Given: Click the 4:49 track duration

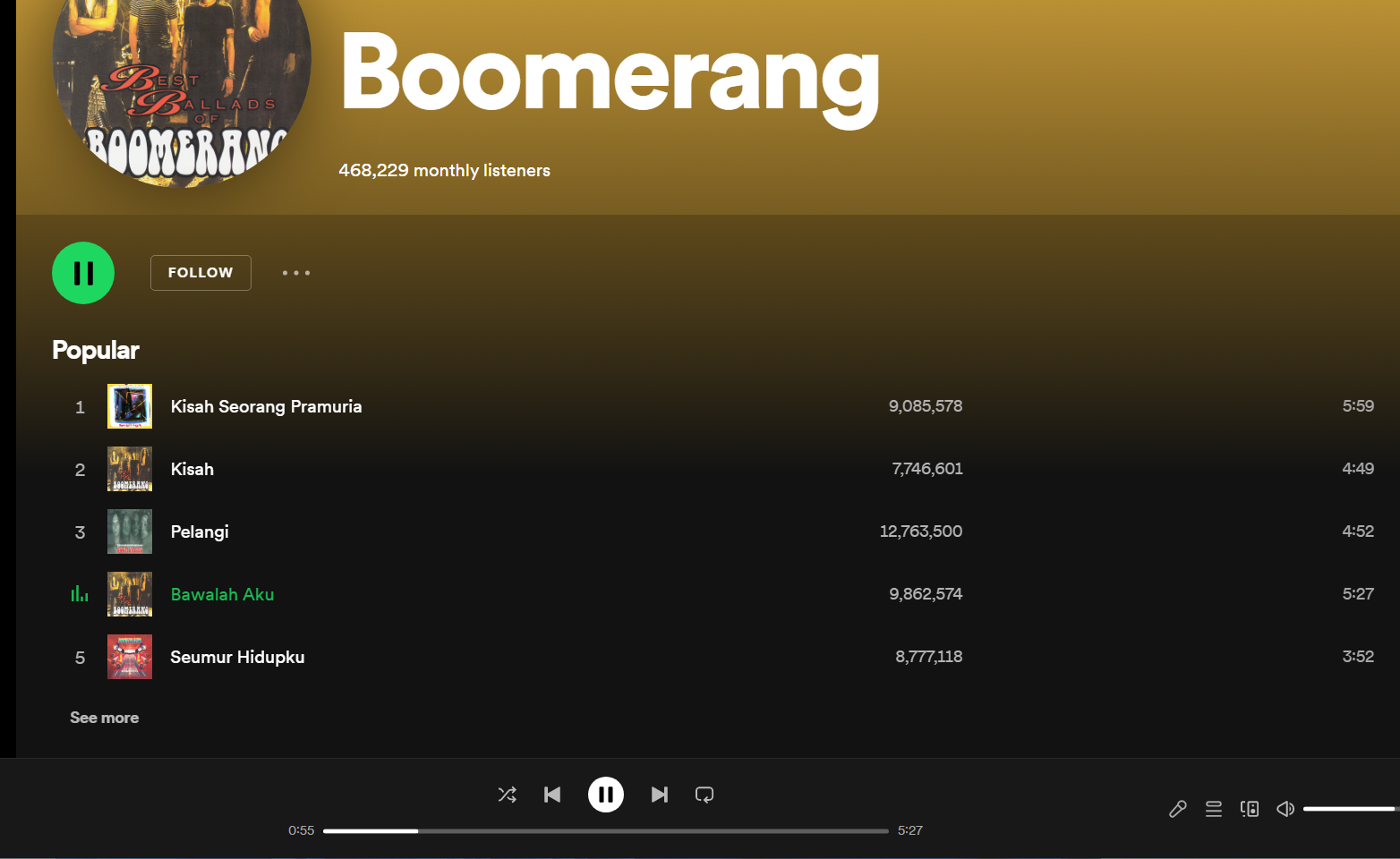Looking at the screenshot, I should [x=1358, y=469].
